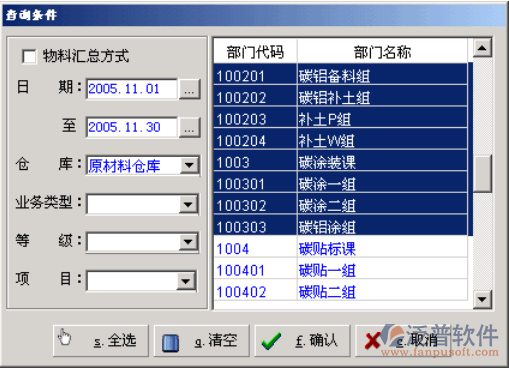509x368 pixels.
Task: Click the 部门名称 column header
Action: [382, 52]
